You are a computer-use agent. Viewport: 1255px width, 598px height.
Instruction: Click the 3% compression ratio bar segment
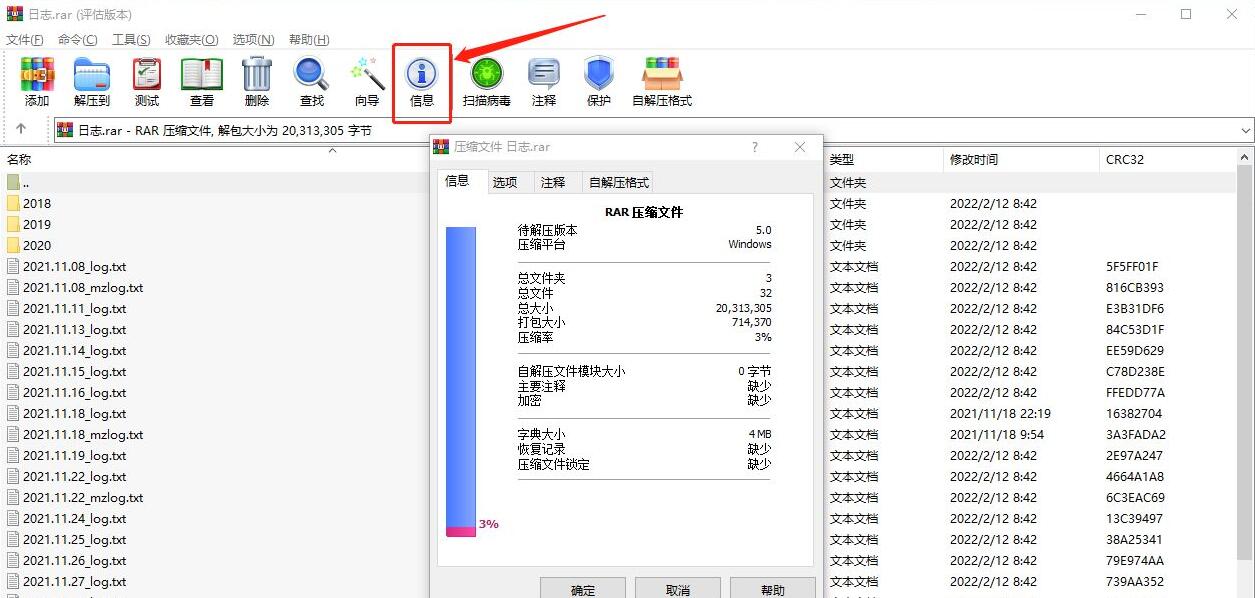(461, 531)
